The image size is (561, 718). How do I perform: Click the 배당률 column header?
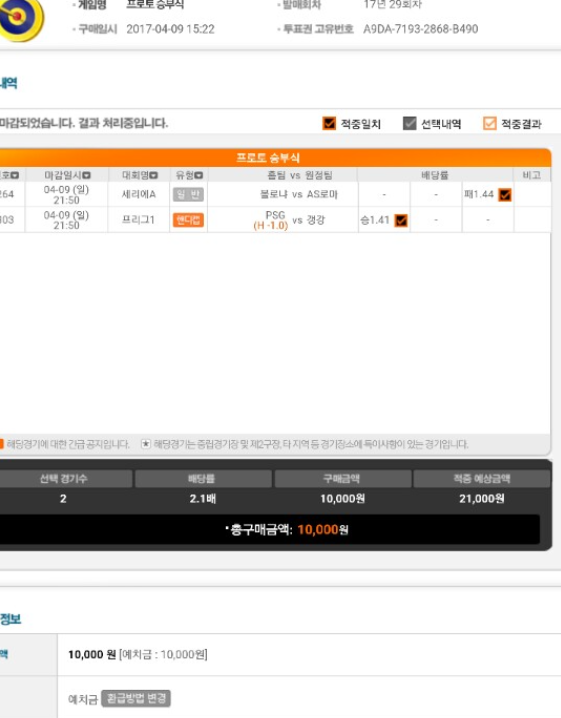coord(435,175)
